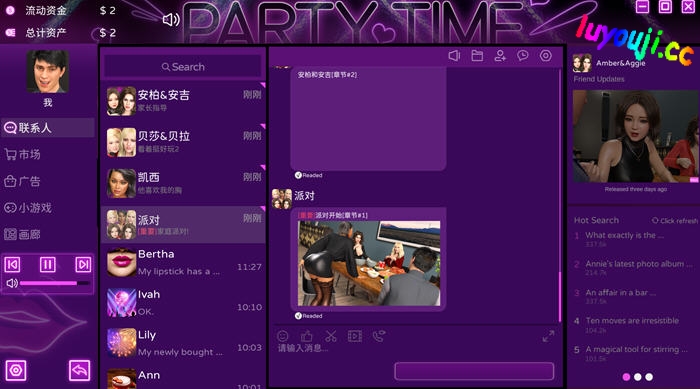This screenshot has height=389, width=700.
Task: Open 联系人 contacts tab
Action: pyautogui.click(x=47, y=128)
